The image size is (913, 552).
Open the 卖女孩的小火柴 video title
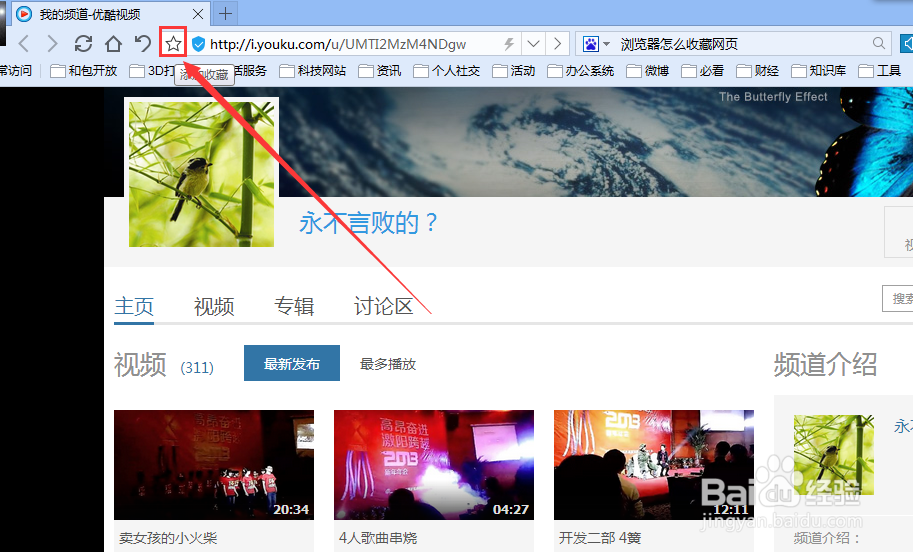[168, 538]
